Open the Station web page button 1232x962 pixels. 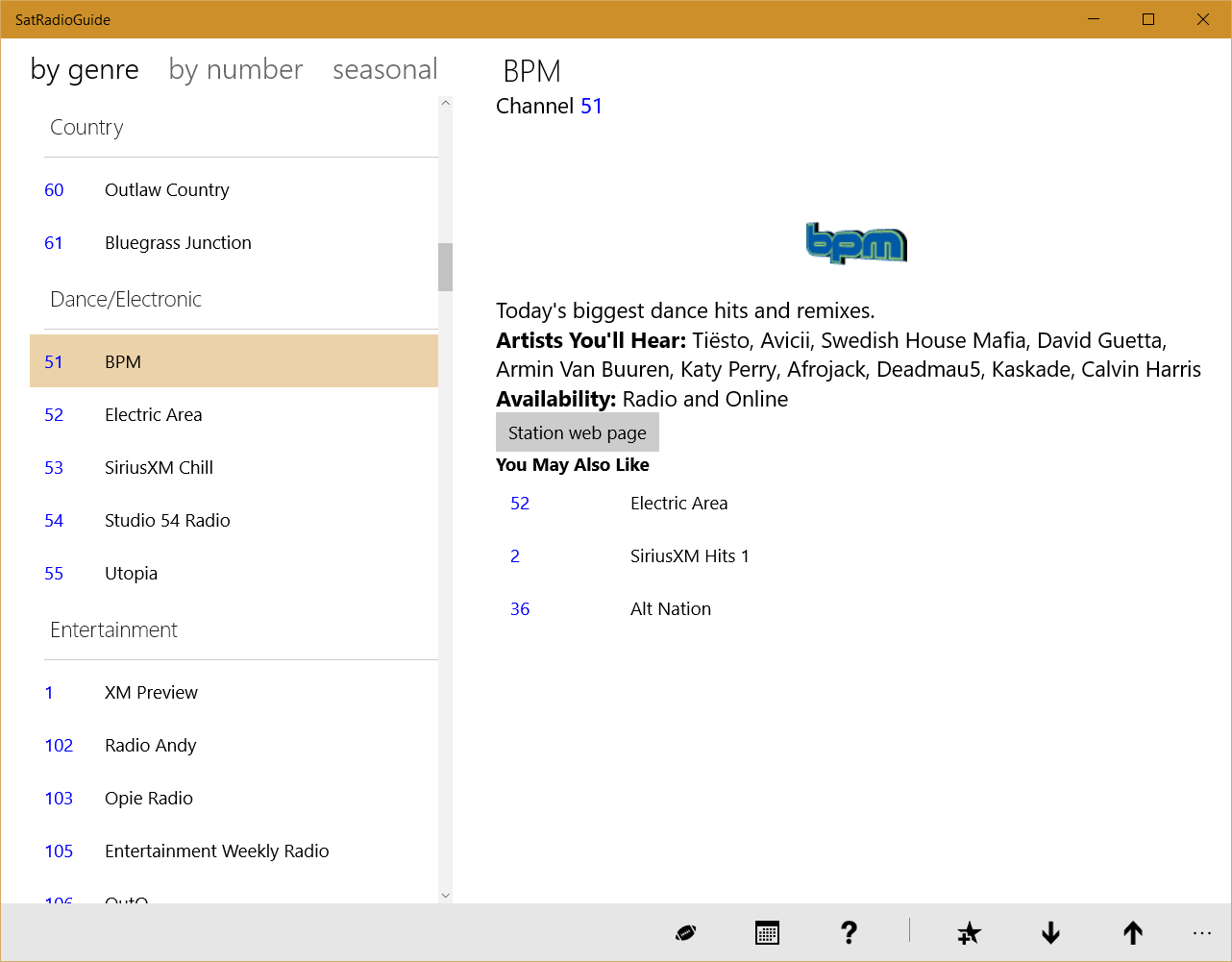[x=577, y=432]
